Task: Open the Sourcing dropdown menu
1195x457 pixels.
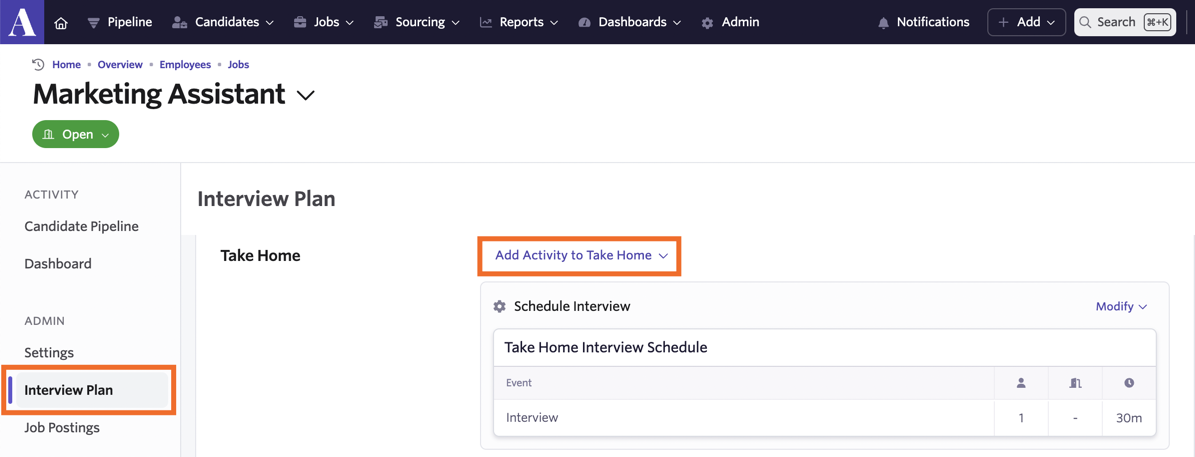Action: point(417,22)
